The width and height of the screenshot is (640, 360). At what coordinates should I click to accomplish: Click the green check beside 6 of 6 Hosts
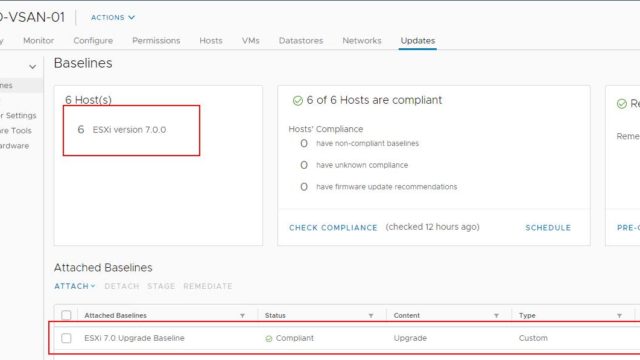click(x=298, y=100)
